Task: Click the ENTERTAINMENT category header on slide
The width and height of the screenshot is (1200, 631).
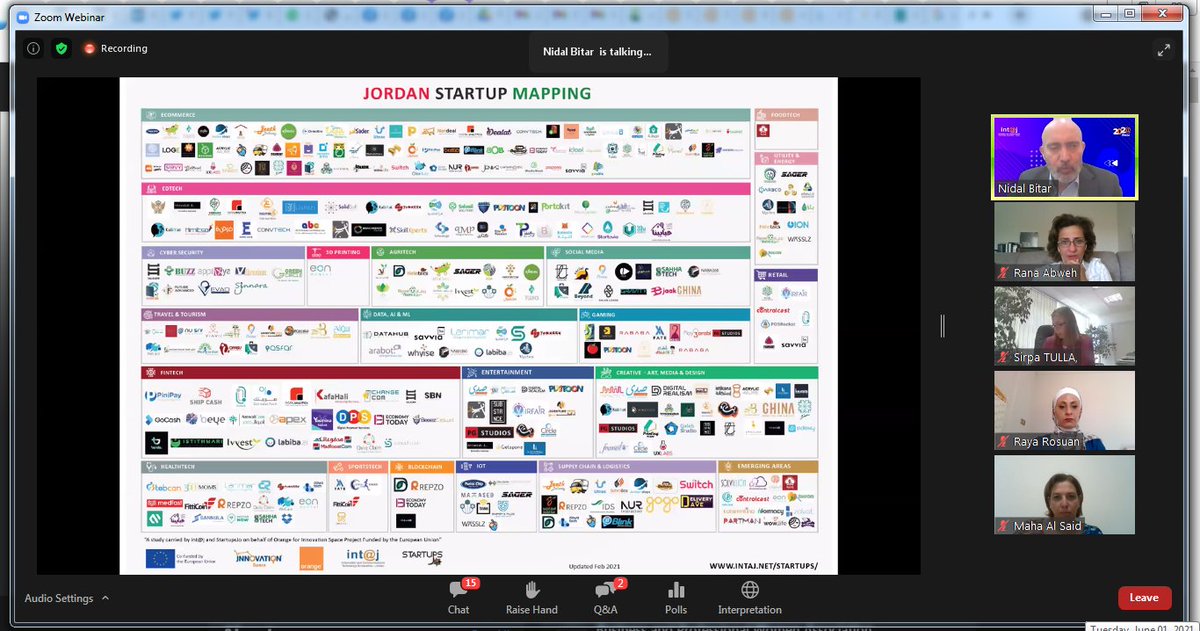Action: tap(528, 372)
